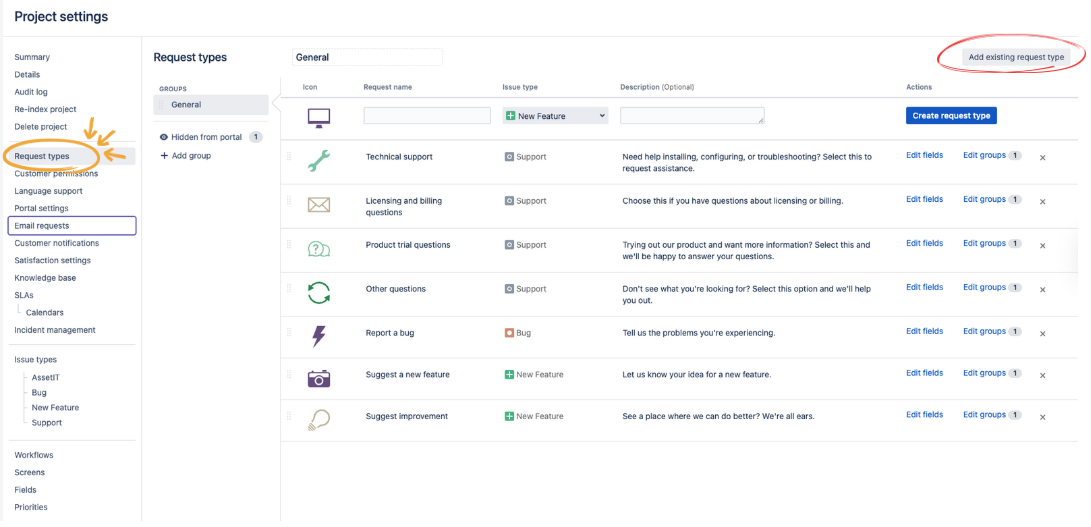This screenshot has width=1091, height=527.
Task: Open Edit groups for Report a bug
Action: (x=984, y=331)
